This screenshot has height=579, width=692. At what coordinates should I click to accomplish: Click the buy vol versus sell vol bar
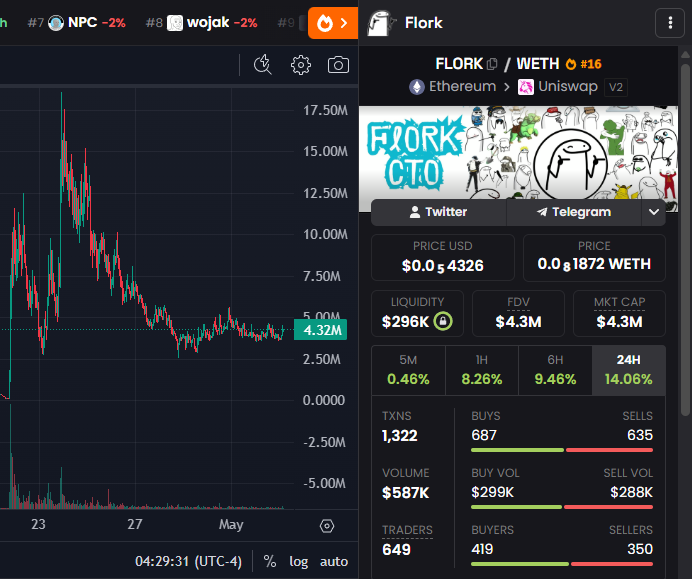coord(562,507)
